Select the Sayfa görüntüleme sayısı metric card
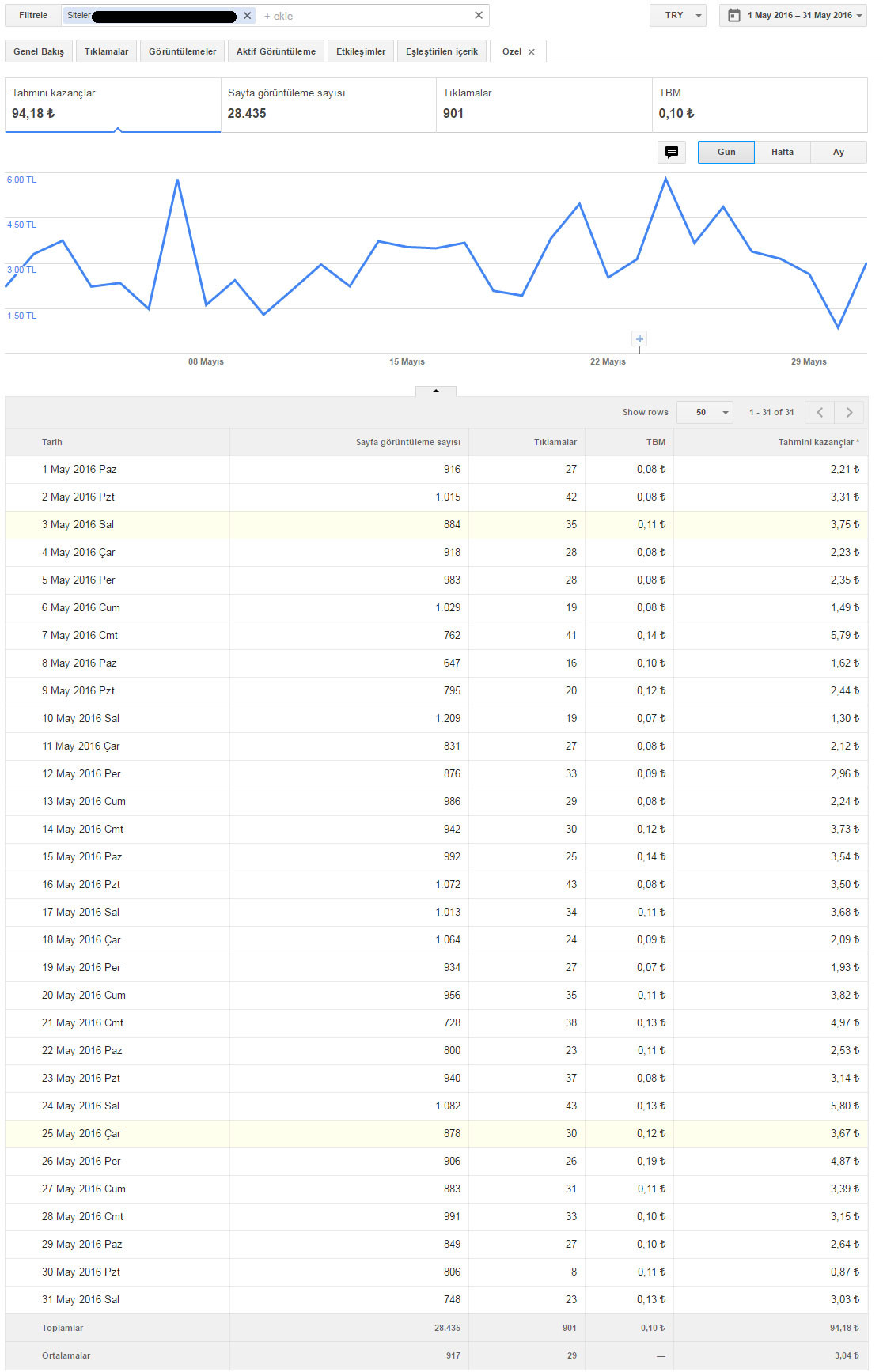883x1372 pixels. [328, 104]
